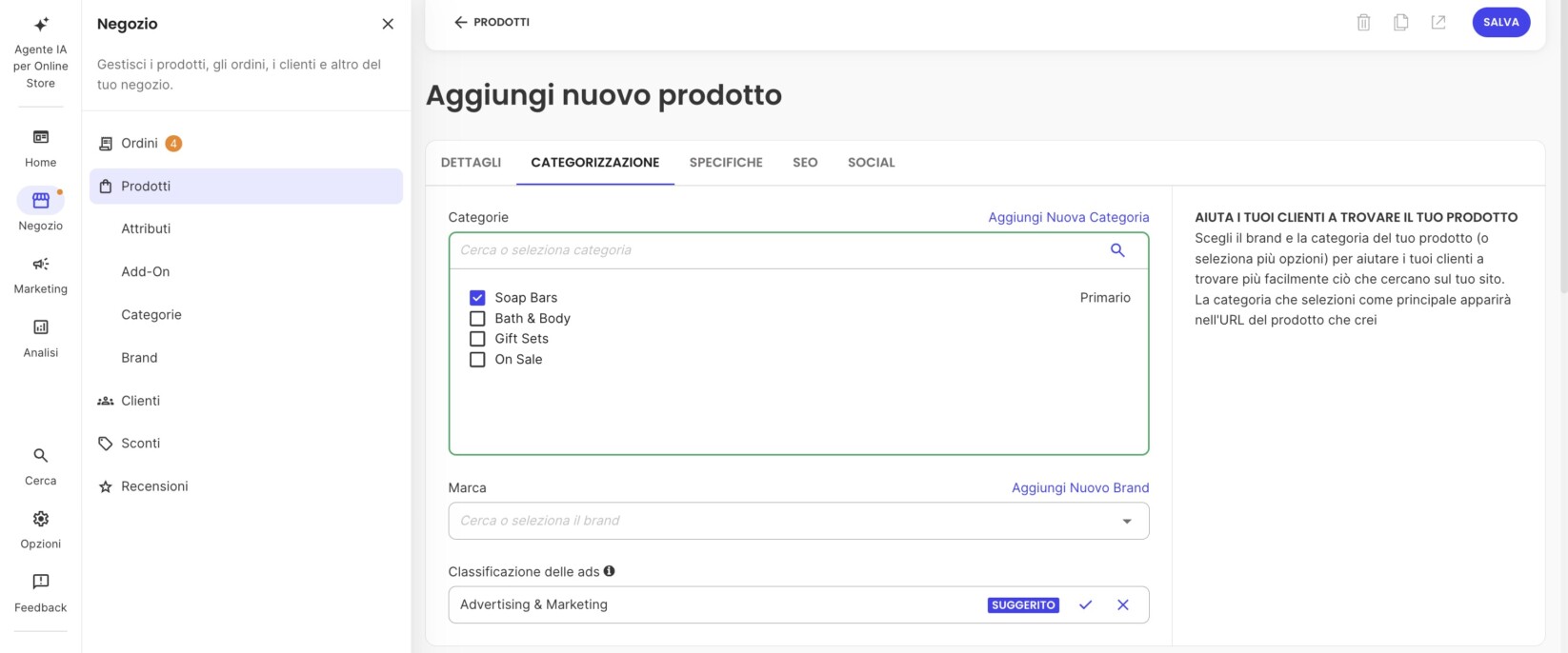Open the Marca brand dropdown arrow
The height and width of the screenshot is (653, 1568).
(x=1127, y=522)
